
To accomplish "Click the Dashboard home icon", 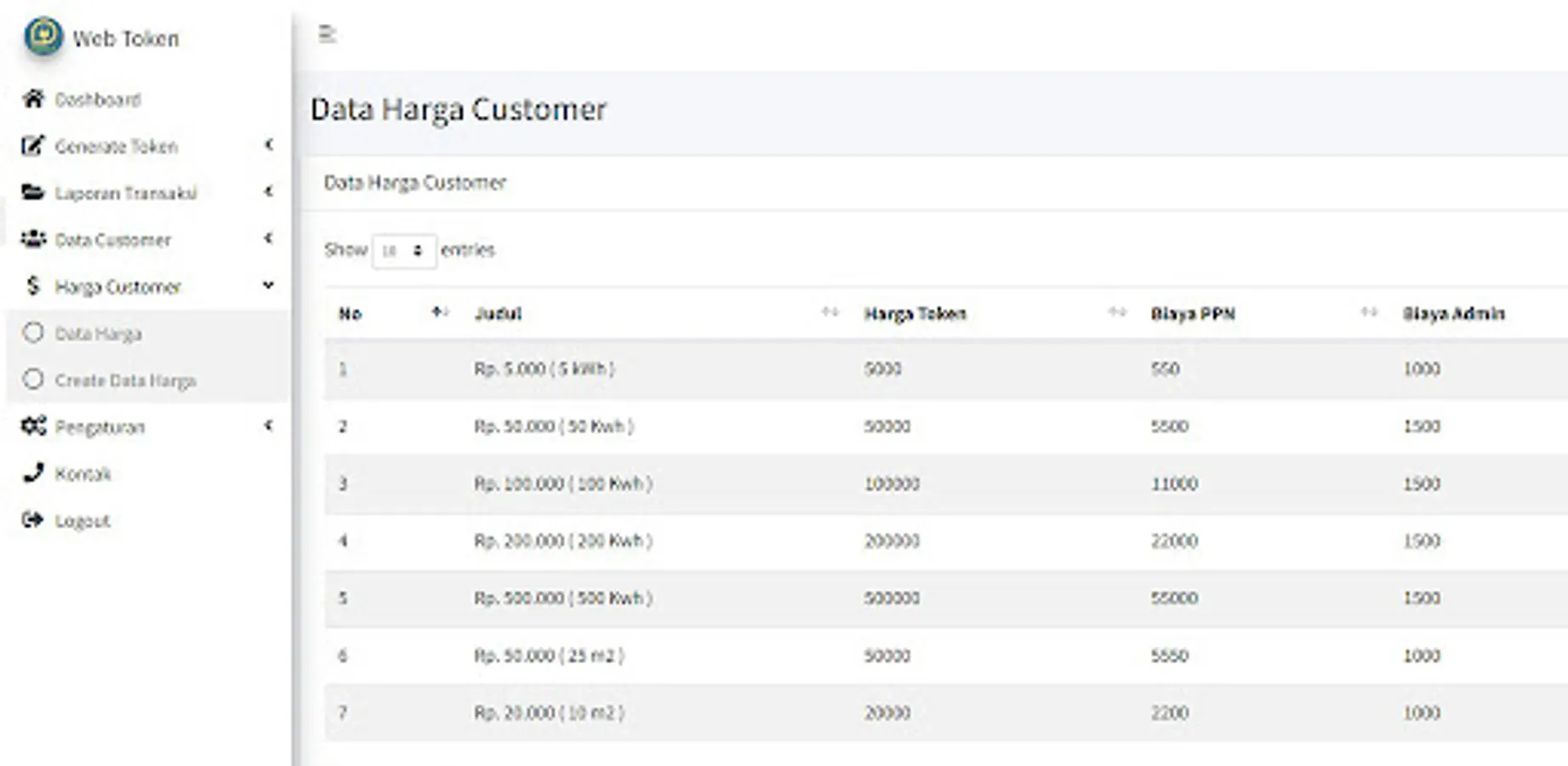I will 33,100.
